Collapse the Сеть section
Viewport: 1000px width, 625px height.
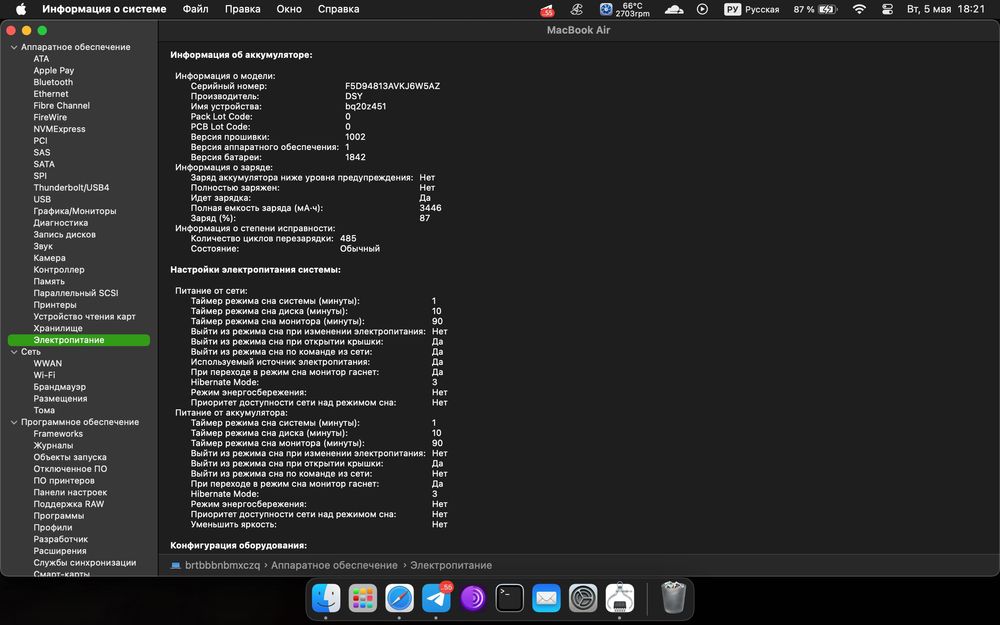pos(14,352)
